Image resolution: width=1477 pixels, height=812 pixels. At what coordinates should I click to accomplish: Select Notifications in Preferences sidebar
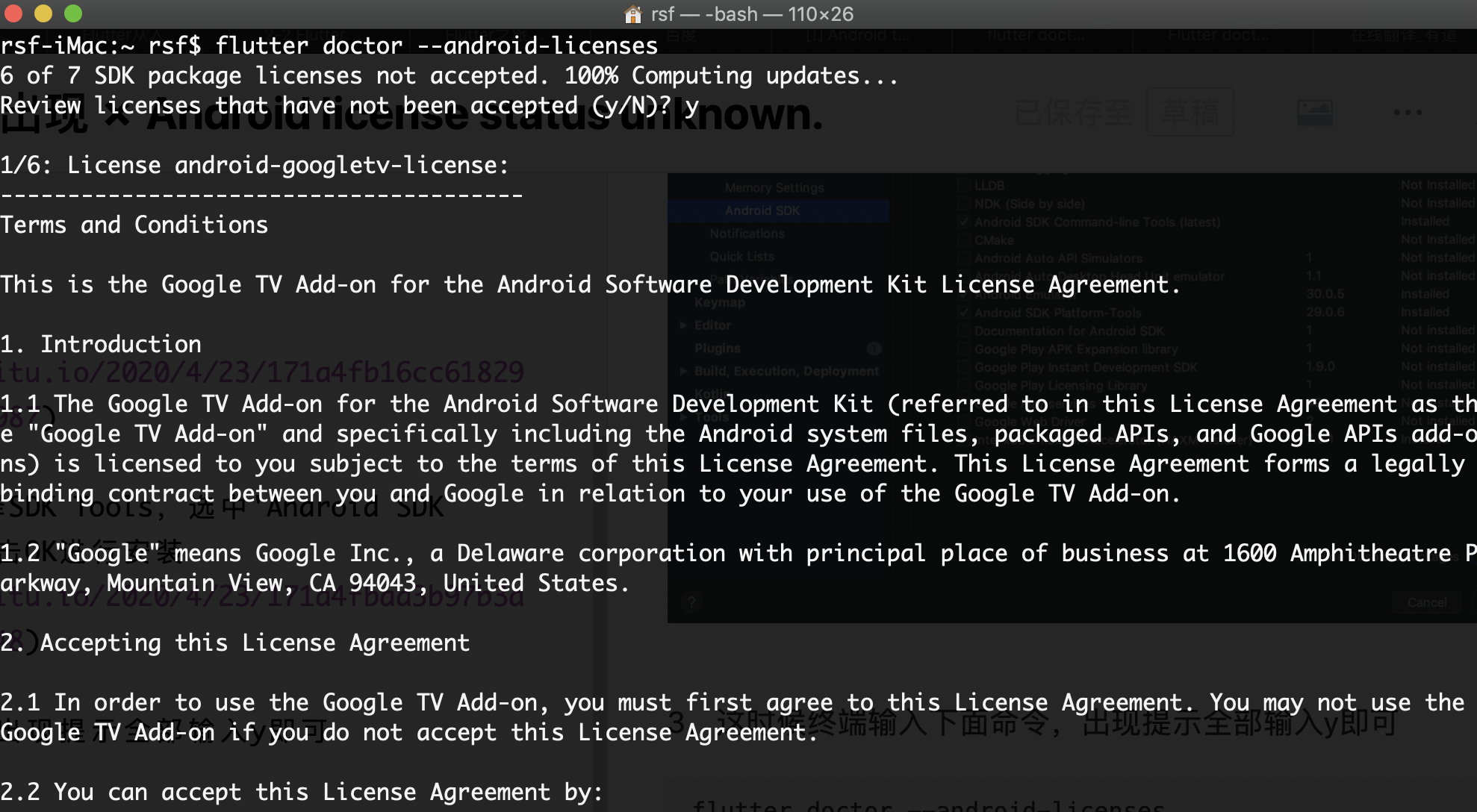pyautogui.click(x=747, y=234)
